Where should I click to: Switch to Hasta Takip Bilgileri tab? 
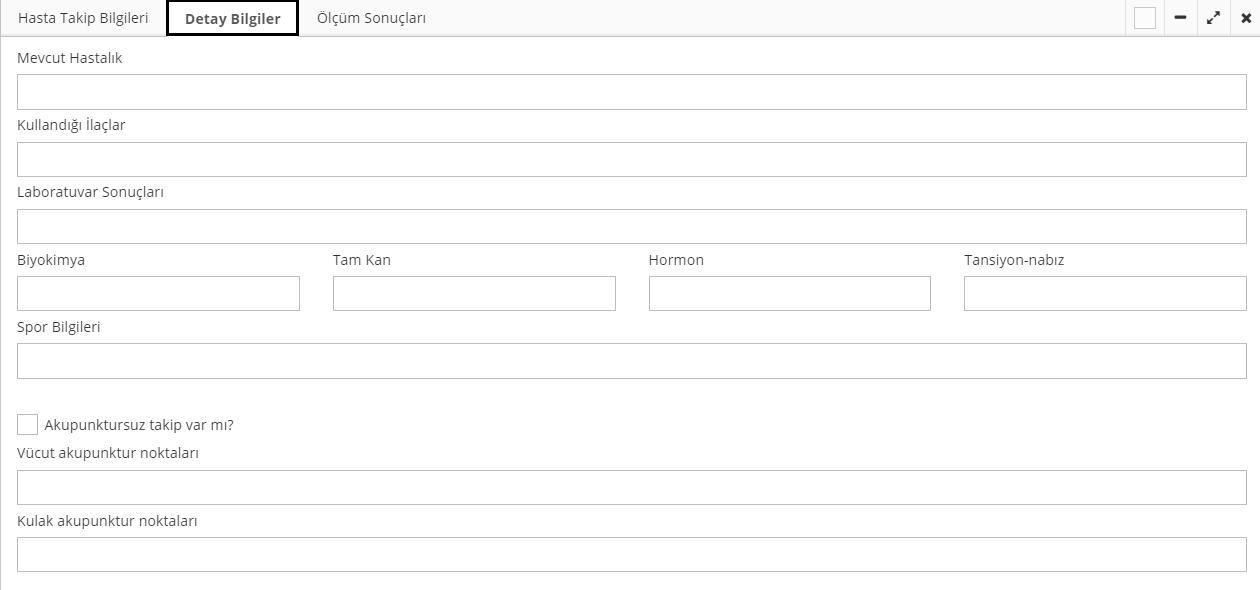point(83,18)
